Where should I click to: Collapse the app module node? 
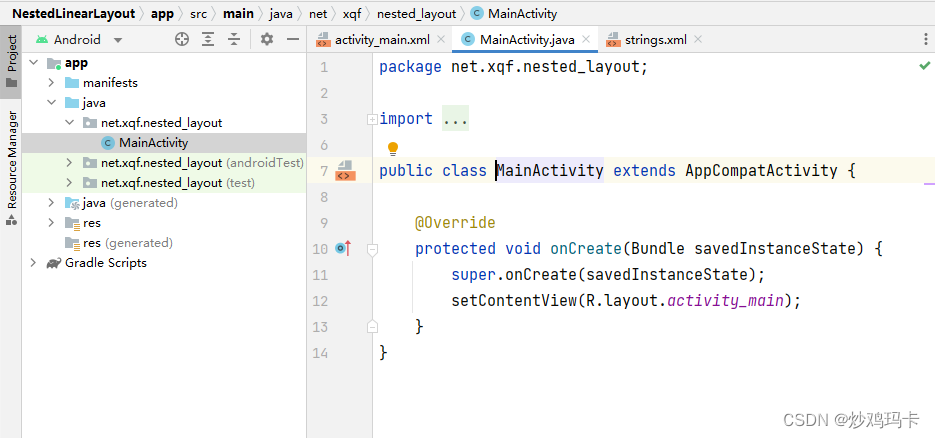pos(33,63)
